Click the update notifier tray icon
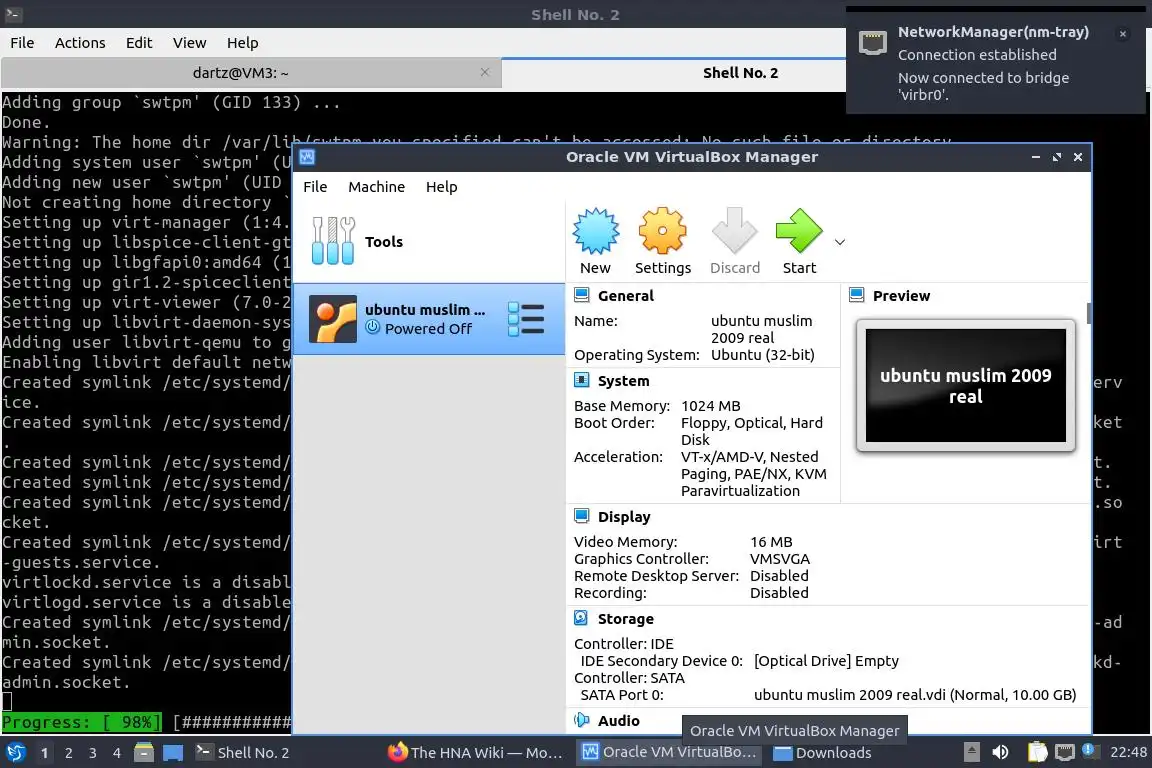 pos(1090,751)
